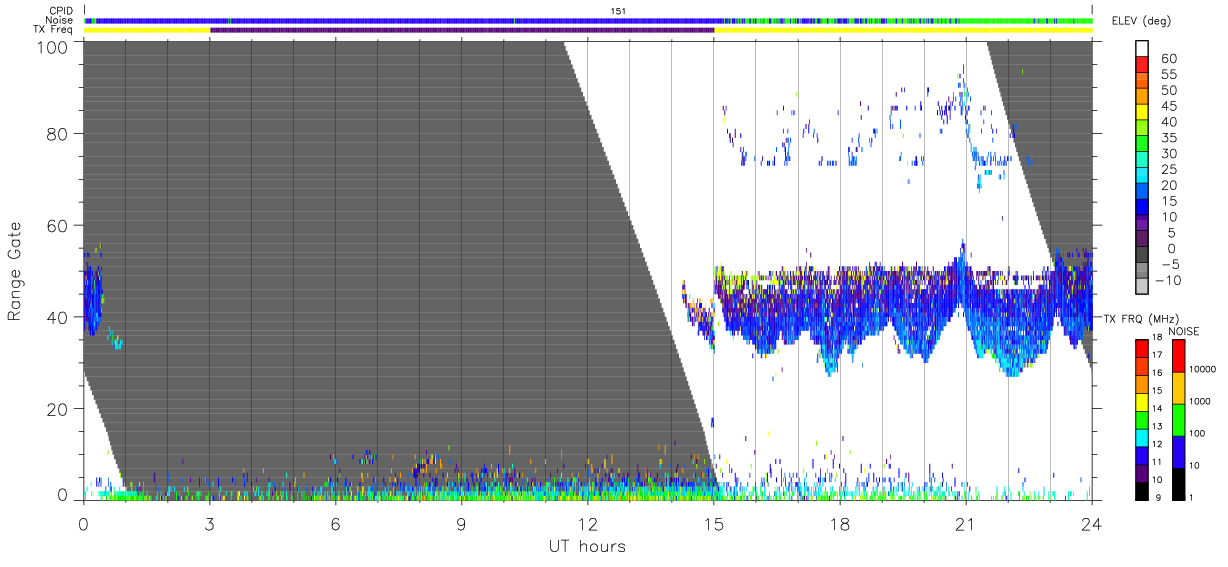Click ELEV legend value 55

click(x=1167, y=74)
